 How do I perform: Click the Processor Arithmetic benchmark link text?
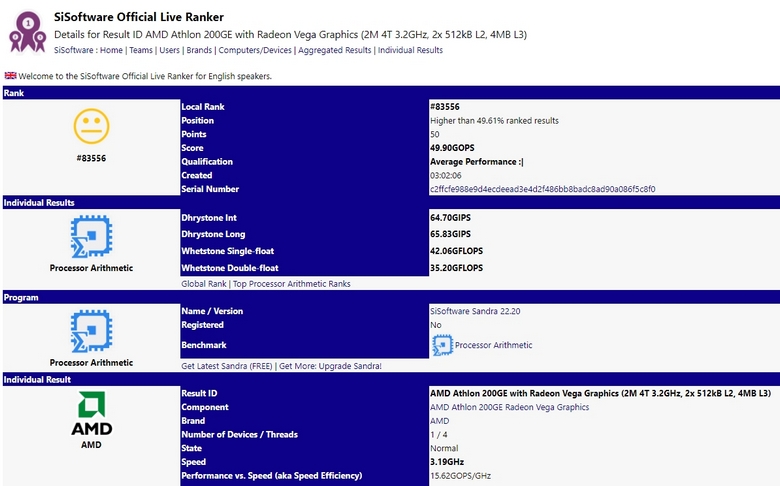pos(493,345)
